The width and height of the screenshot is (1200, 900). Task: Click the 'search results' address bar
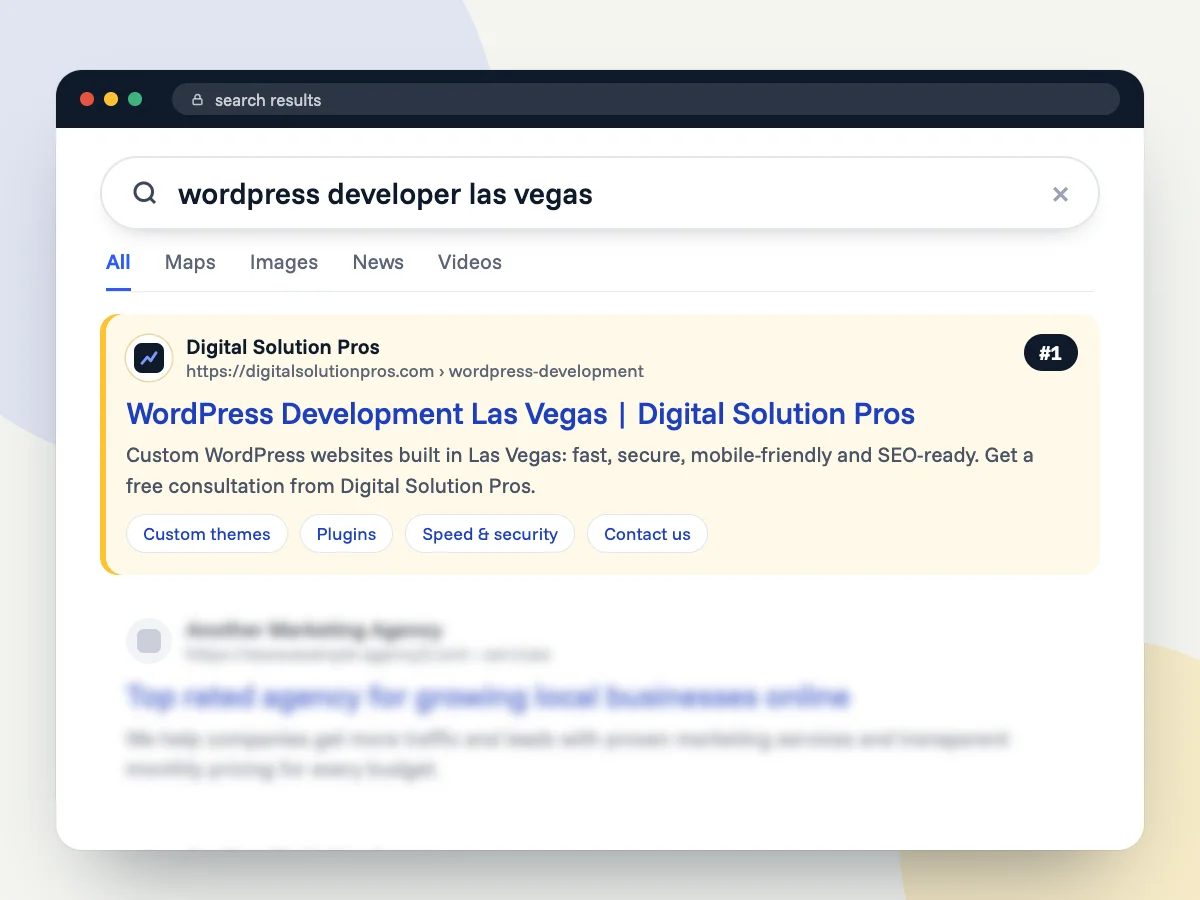click(645, 100)
